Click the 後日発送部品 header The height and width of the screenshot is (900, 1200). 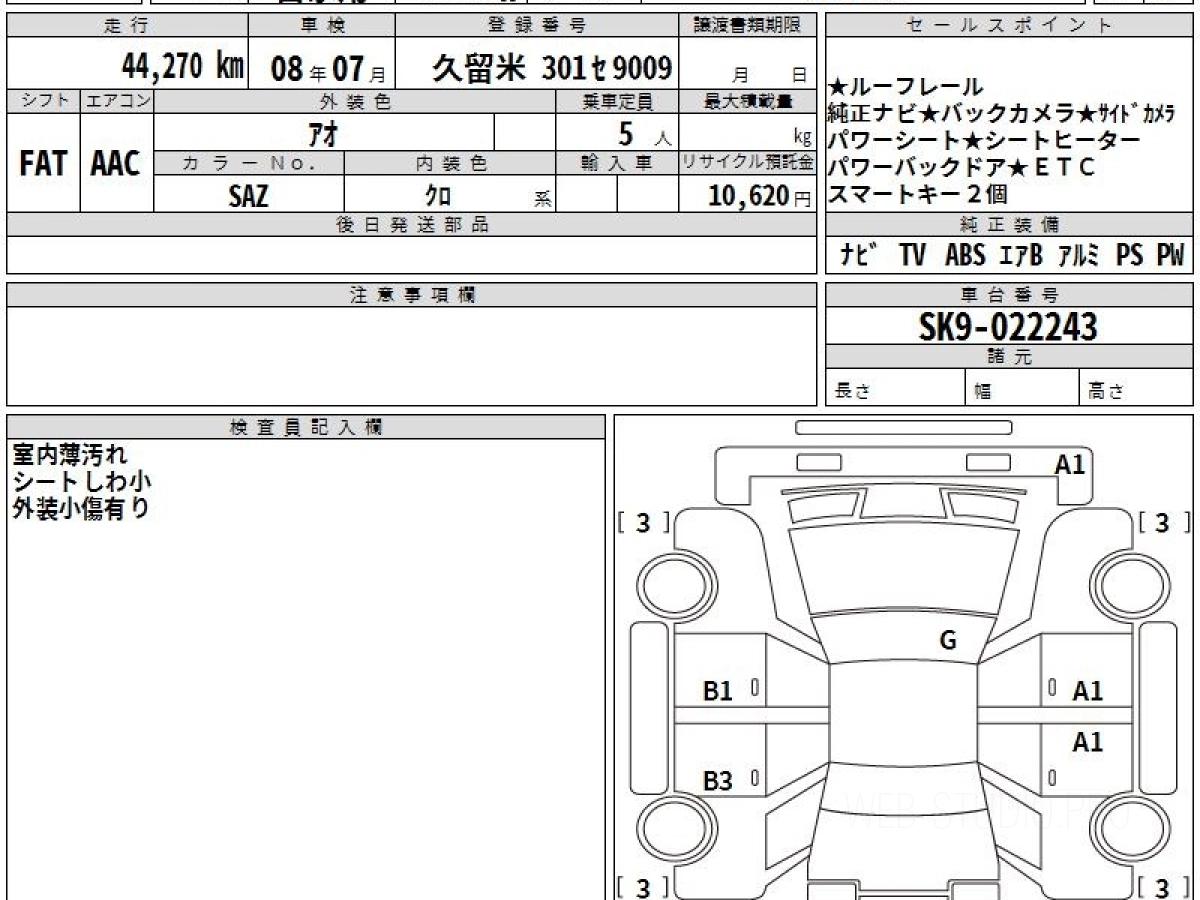[412, 225]
